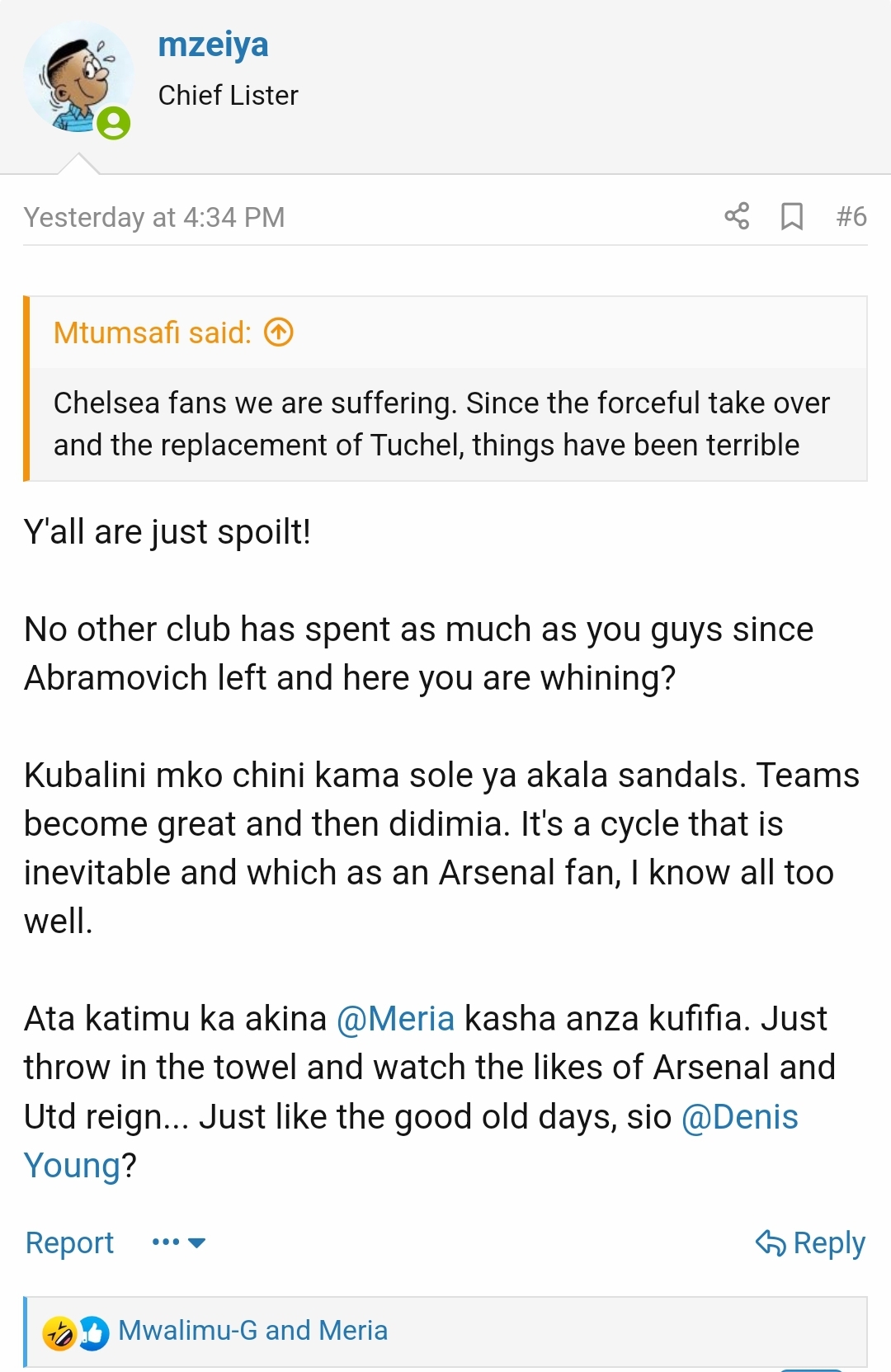Tap the thumbs-up like reaction icon
The image size is (891, 1372).
pyautogui.click(x=93, y=1332)
